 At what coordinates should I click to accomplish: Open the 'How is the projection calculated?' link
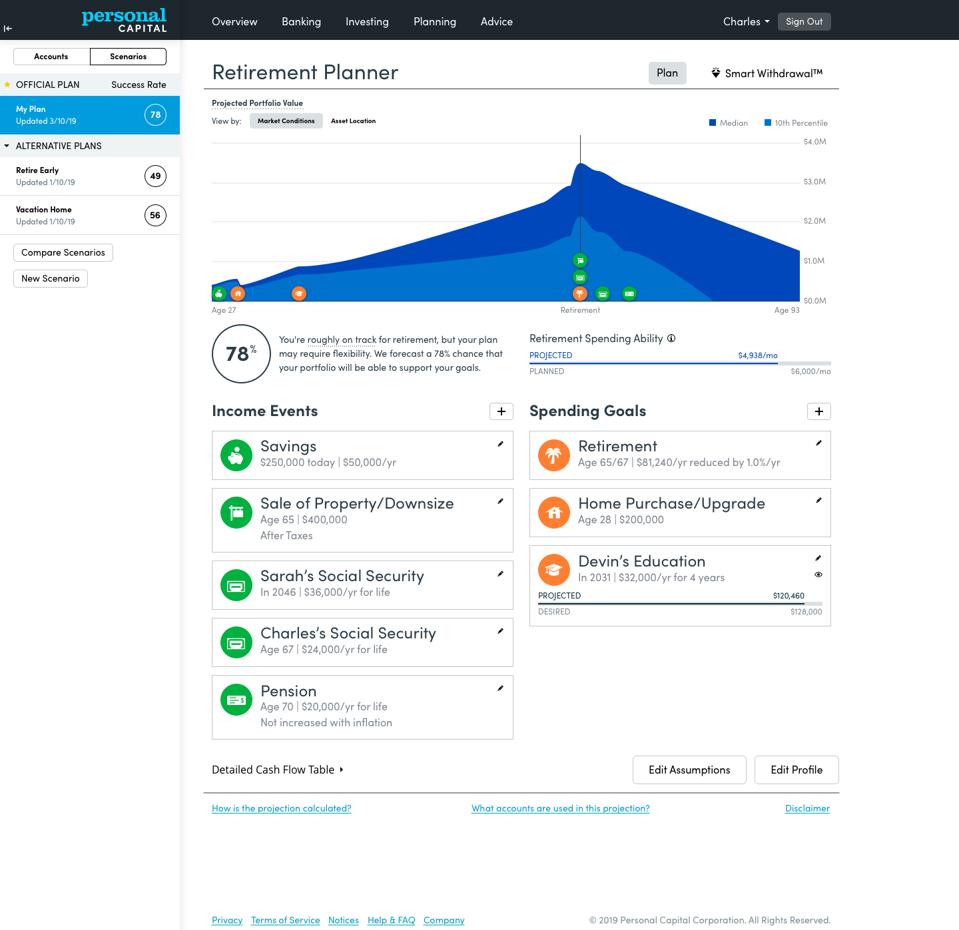tap(281, 808)
